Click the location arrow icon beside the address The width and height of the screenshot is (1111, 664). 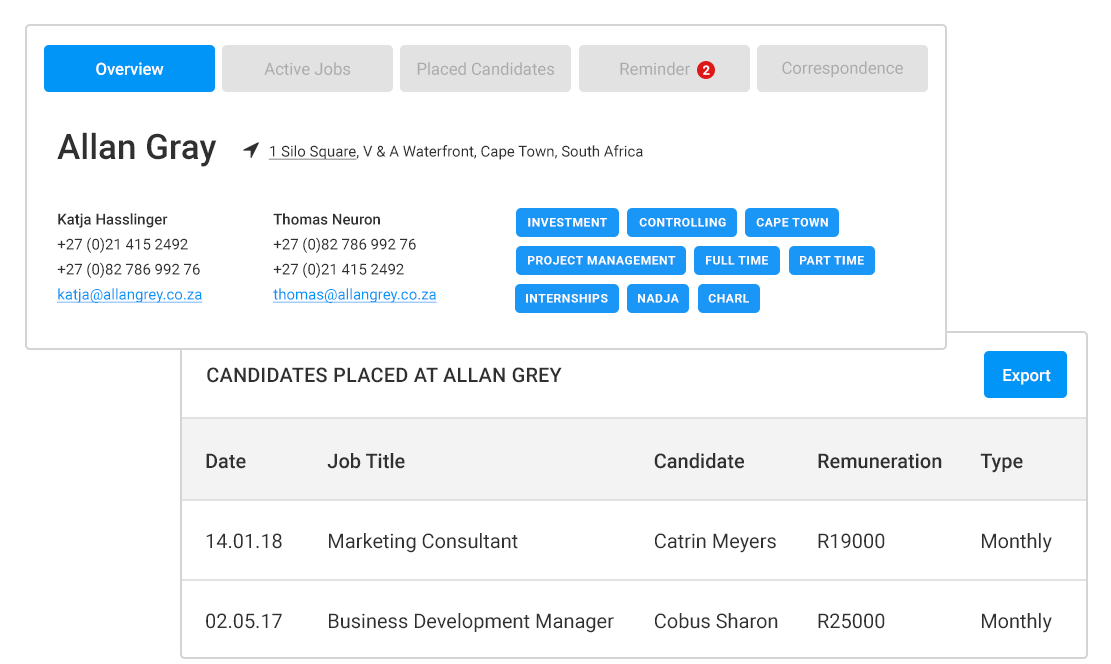tap(251, 151)
